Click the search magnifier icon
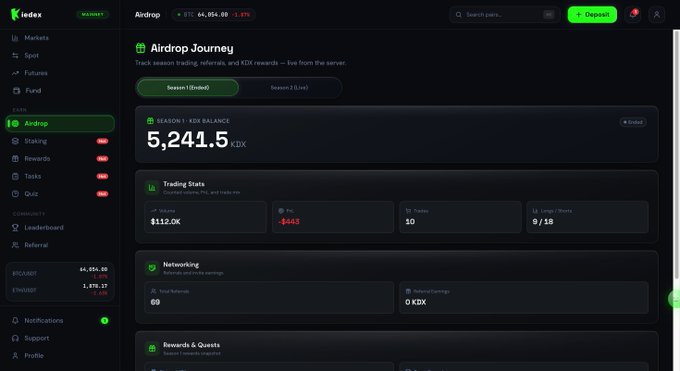 click(x=458, y=15)
